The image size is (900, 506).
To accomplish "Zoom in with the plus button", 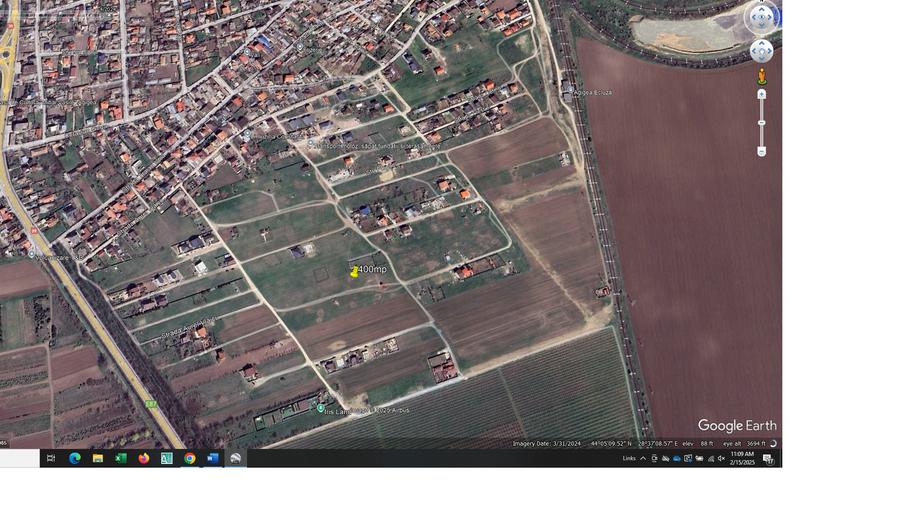I will (x=762, y=94).
